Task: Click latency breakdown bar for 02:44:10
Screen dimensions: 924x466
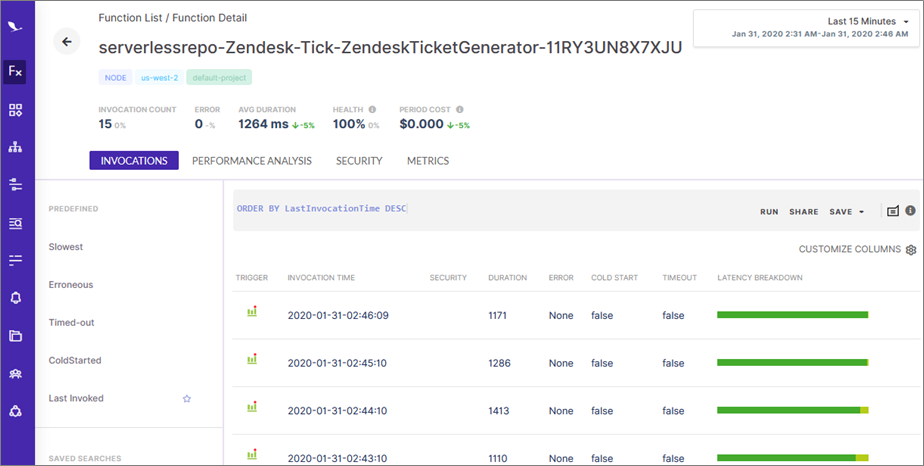Action: pos(793,410)
